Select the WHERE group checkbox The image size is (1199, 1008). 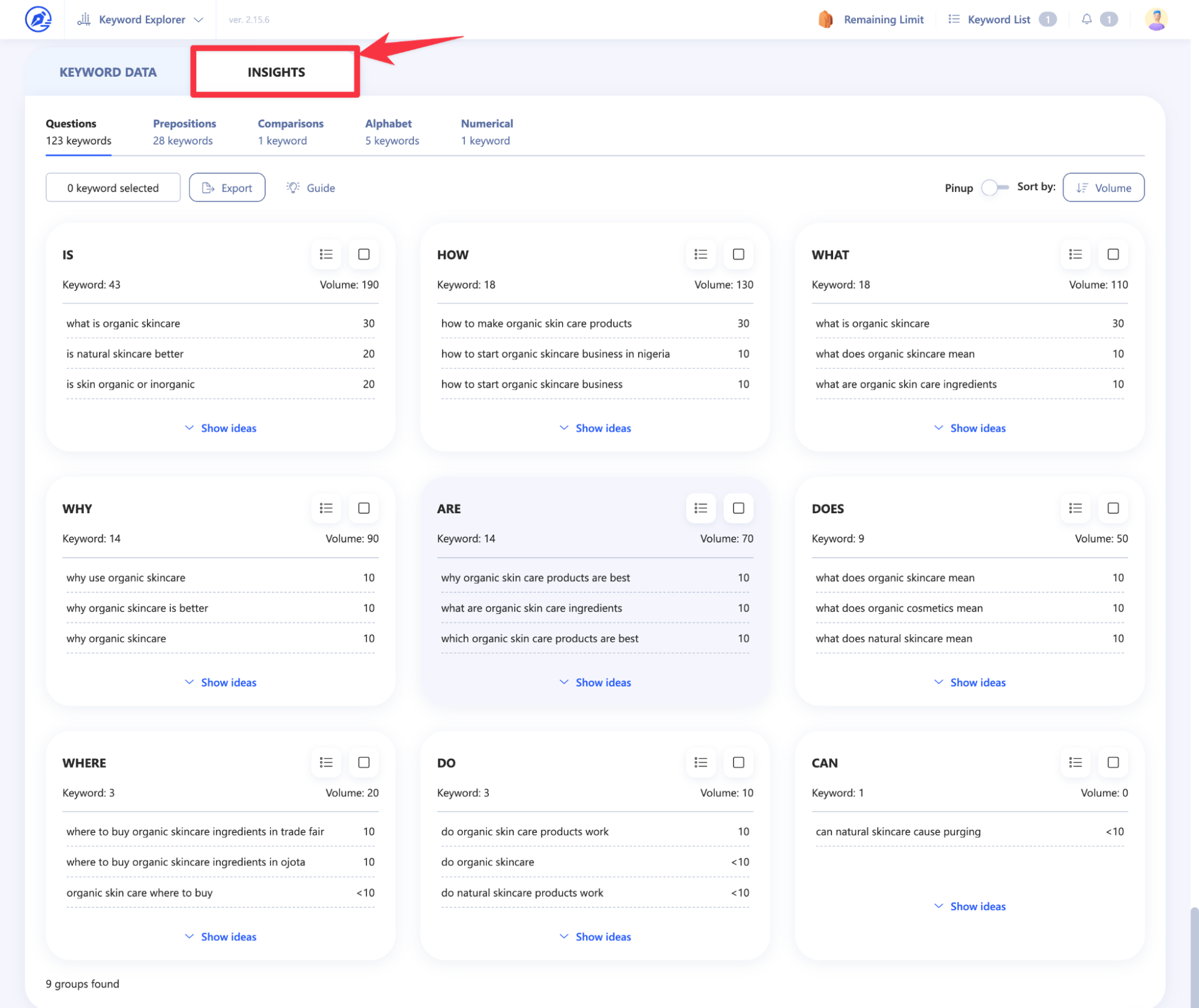click(x=363, y=763)
